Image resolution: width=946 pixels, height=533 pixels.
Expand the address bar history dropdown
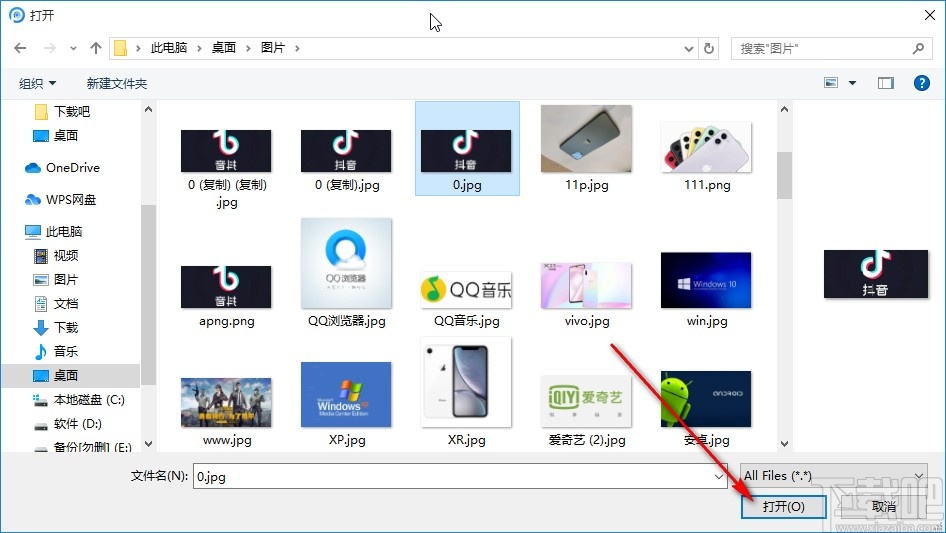[689, 48]
